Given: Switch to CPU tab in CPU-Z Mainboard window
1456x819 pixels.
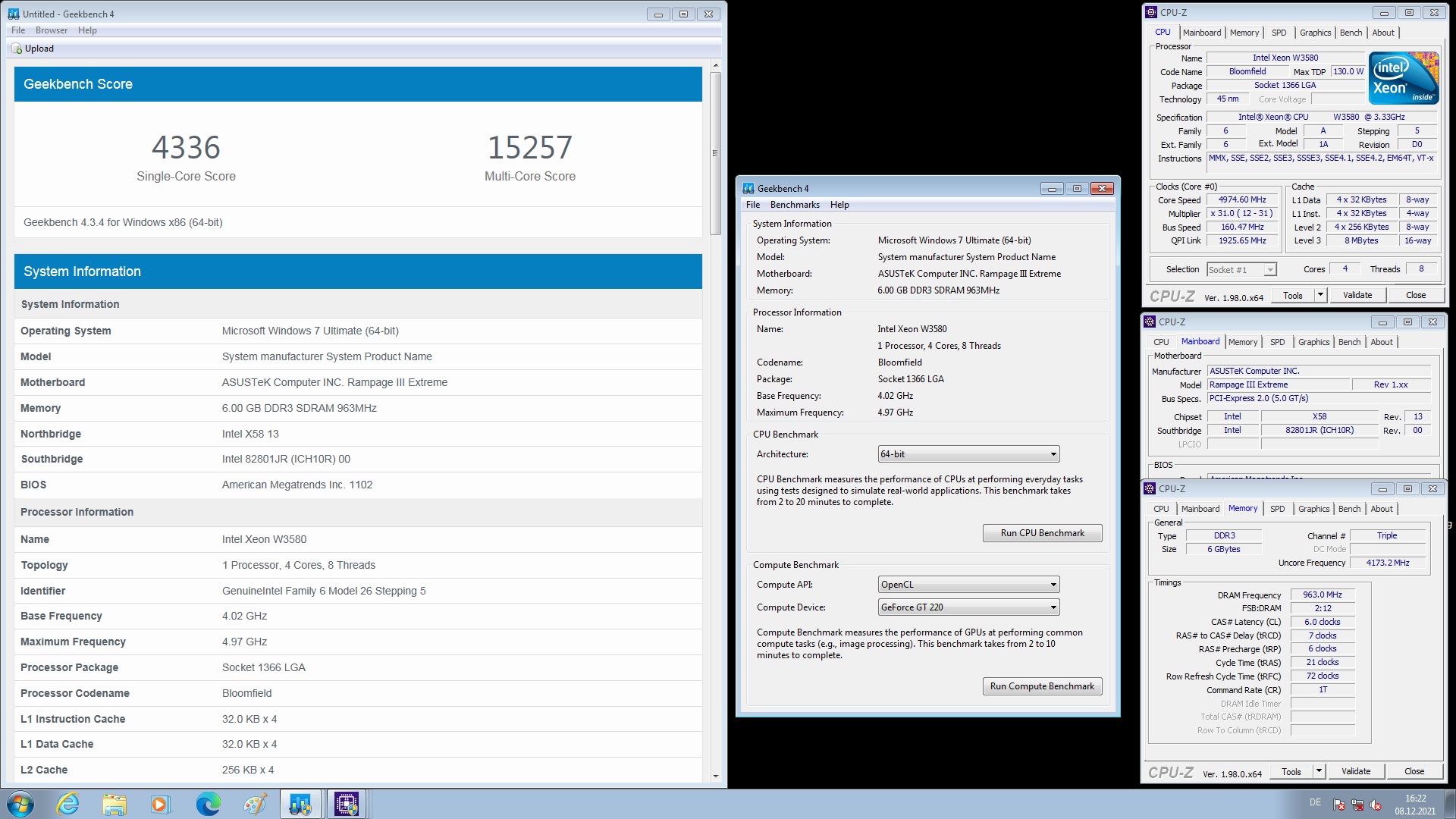Looking at the screenshot, I should [x=1161, y=342].
